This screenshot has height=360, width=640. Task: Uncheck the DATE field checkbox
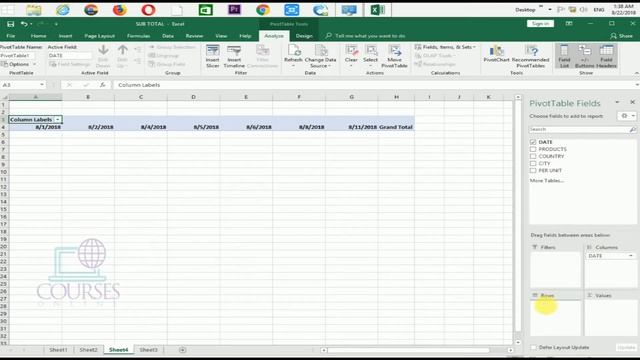tap(533, 142)
